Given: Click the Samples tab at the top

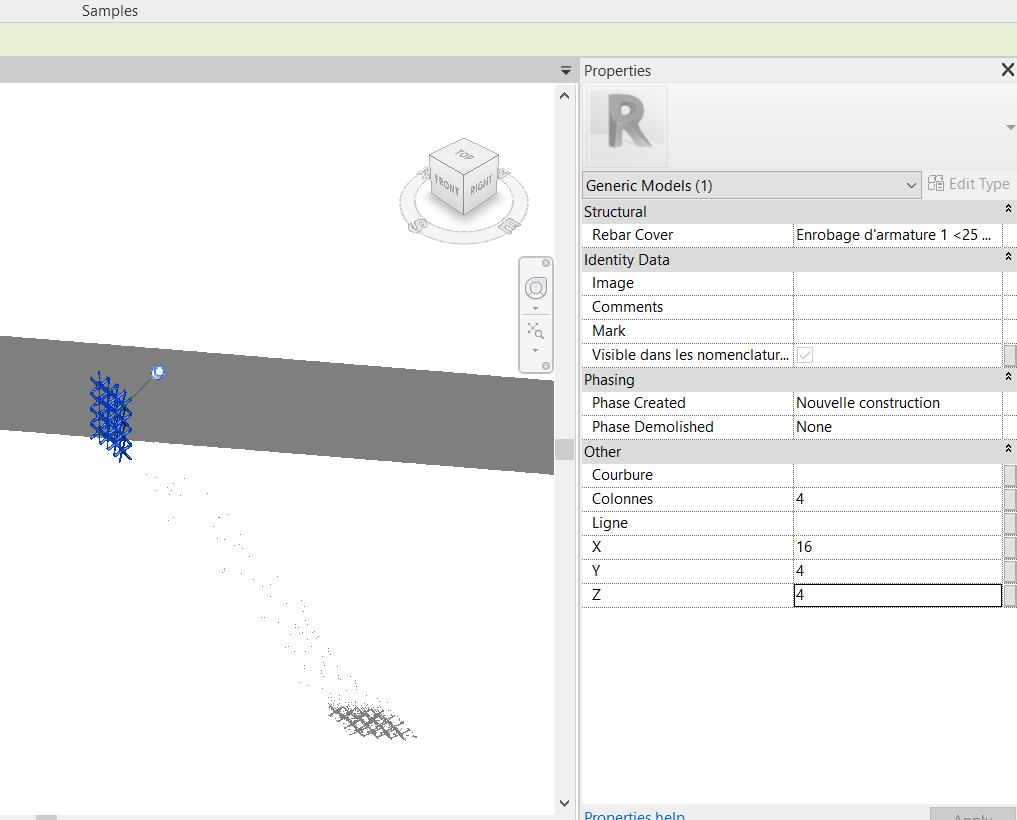Looking at the screenshot, I should pyautogui.click(x=110, y=11).
